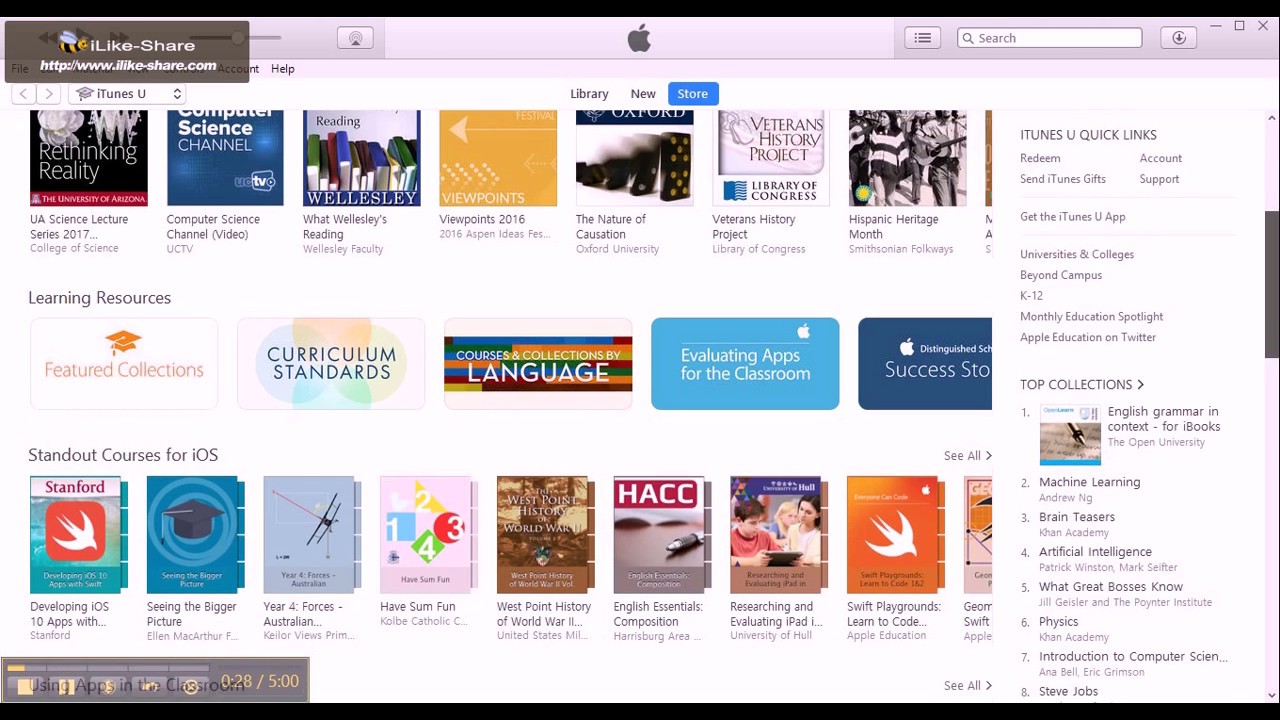Switch to the Library tab
The image size is (1280, 720).
589,94
